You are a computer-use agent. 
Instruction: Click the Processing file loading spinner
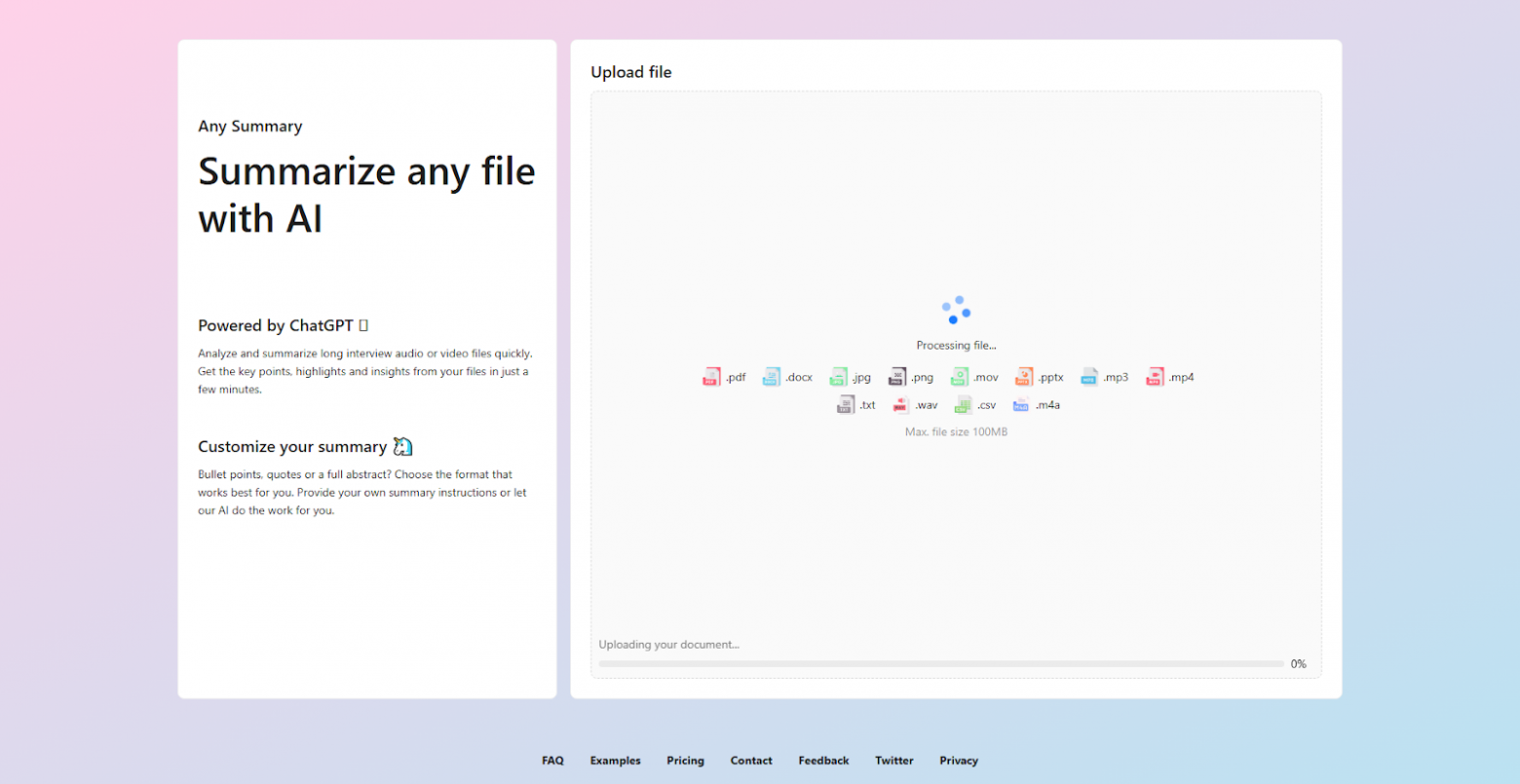[x=956, y=310]
